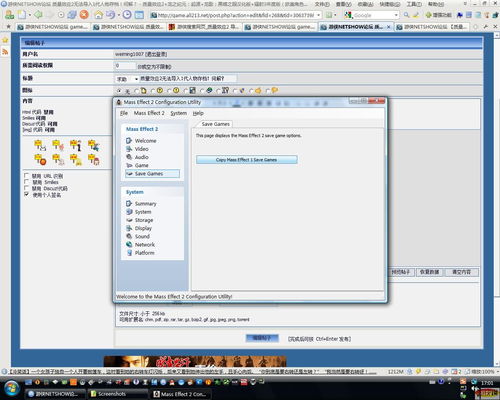Insert the signpost smiley with orange ball

[x=40, y=160]
